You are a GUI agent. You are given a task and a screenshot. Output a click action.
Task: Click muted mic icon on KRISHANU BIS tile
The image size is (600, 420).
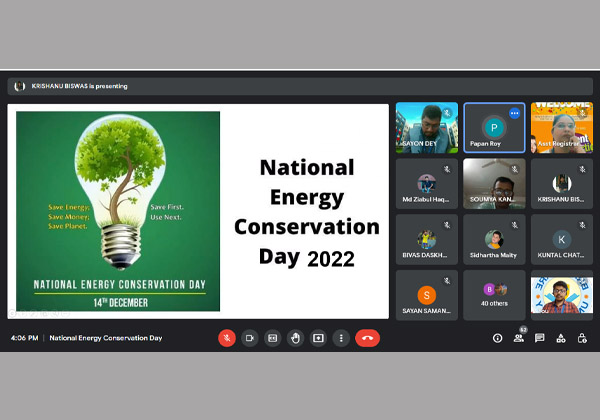pos(582,169)
